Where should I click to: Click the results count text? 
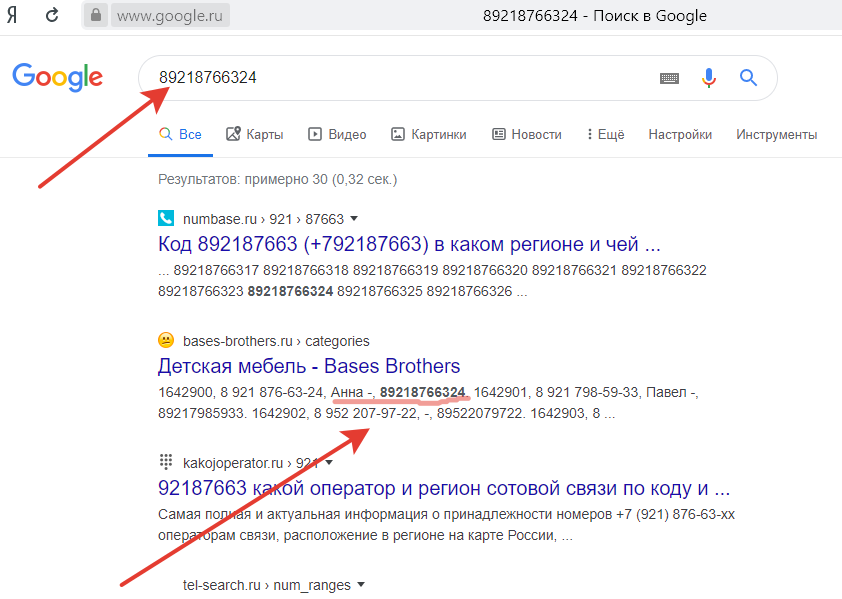point(278,179)
